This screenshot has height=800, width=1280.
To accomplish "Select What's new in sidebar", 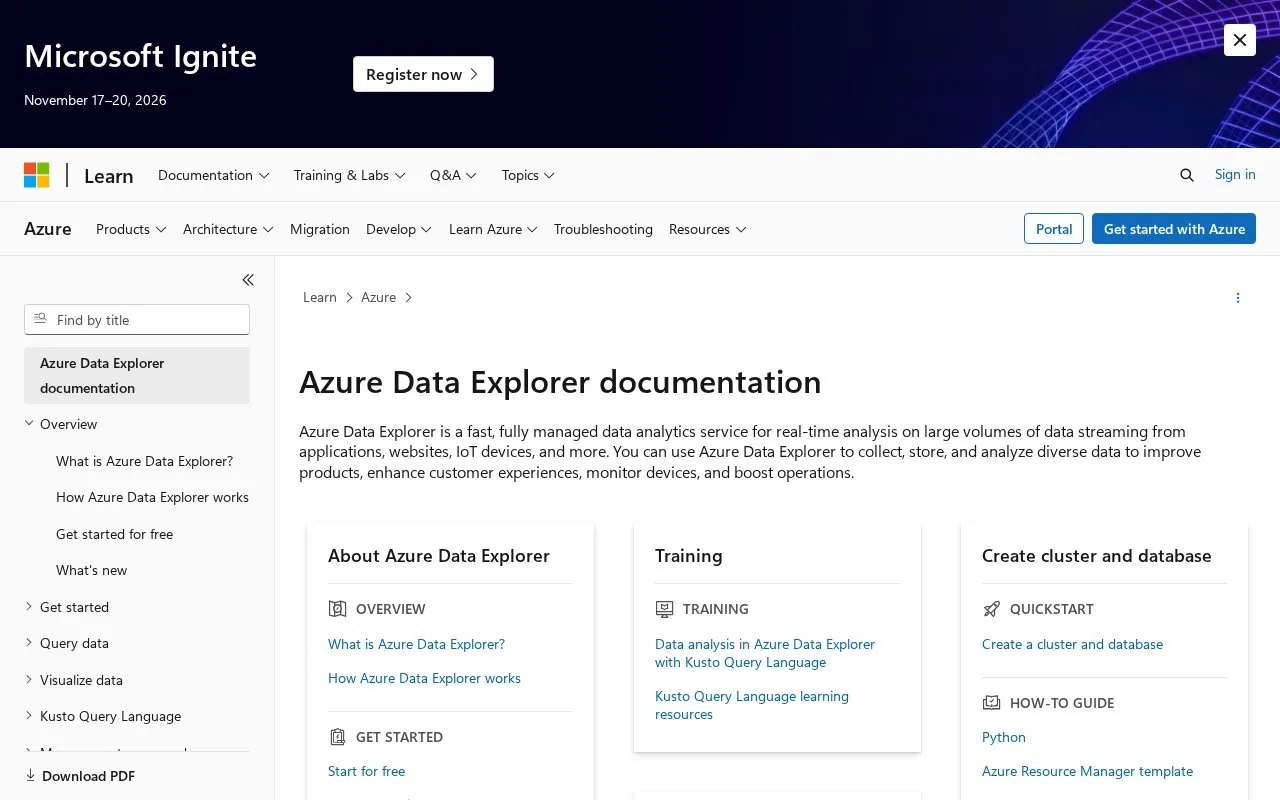I will click(92, 570).
